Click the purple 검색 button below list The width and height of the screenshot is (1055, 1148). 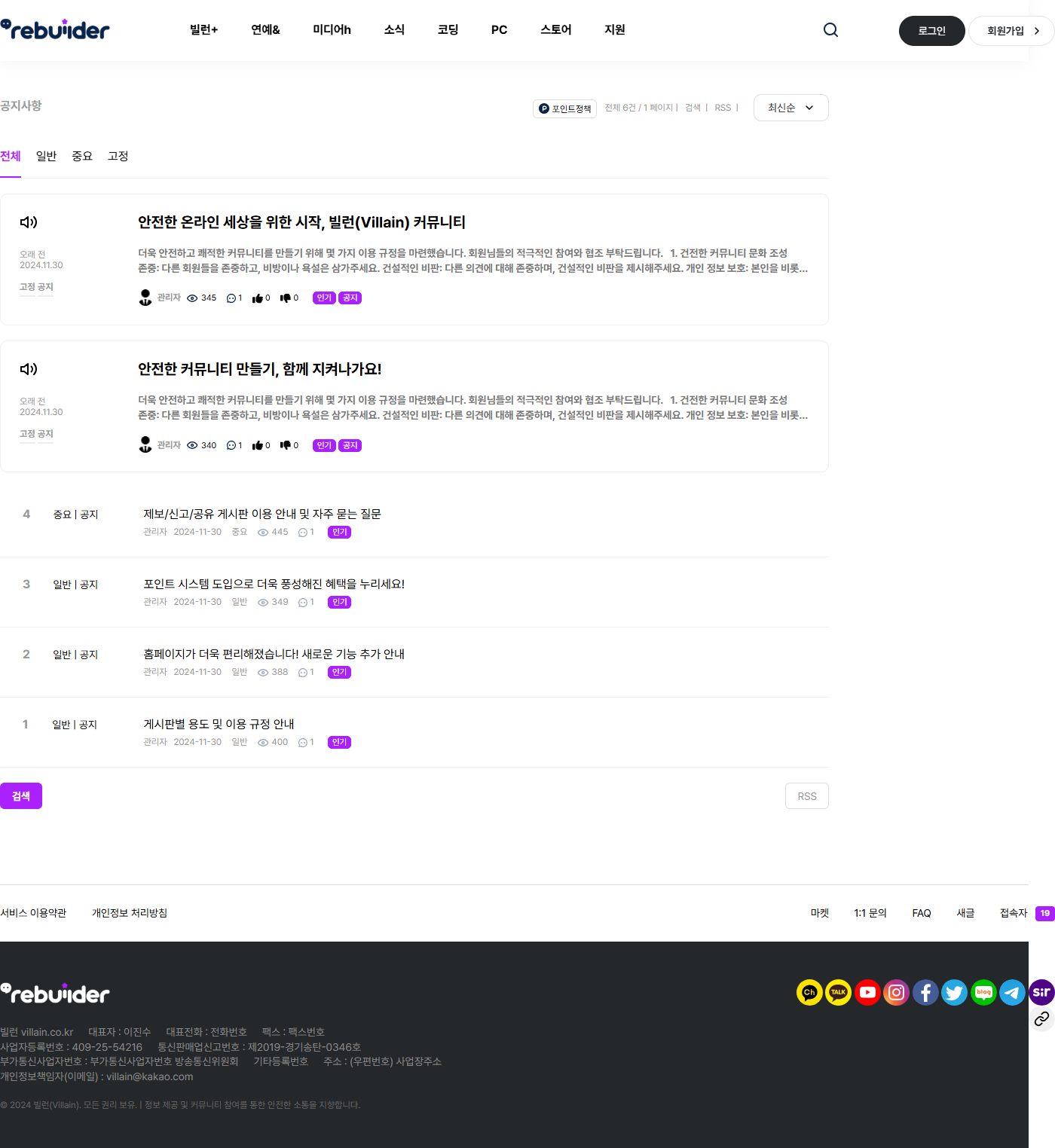[21, 796]
